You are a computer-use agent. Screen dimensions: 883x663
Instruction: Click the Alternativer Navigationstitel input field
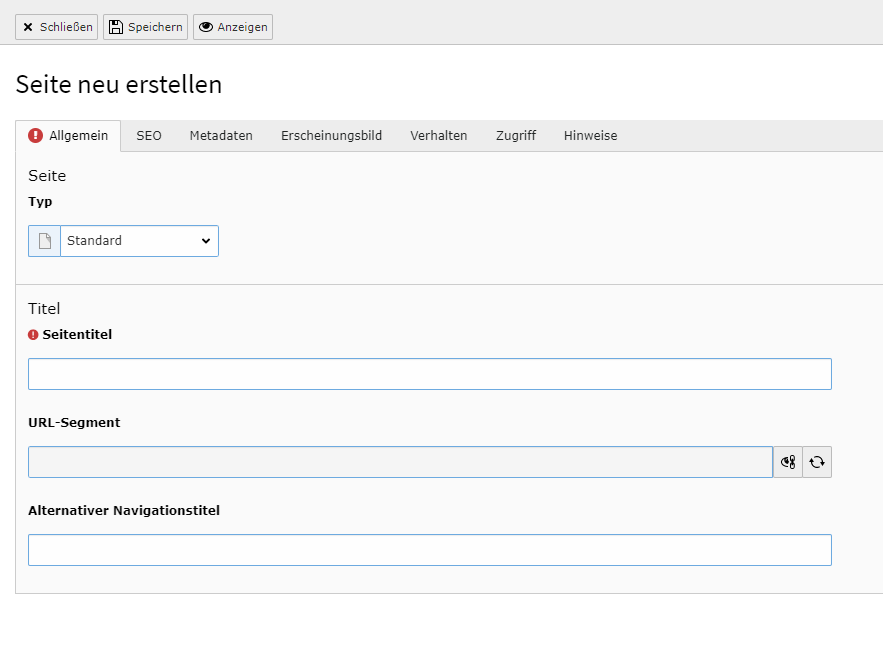[x=429, y=550]
